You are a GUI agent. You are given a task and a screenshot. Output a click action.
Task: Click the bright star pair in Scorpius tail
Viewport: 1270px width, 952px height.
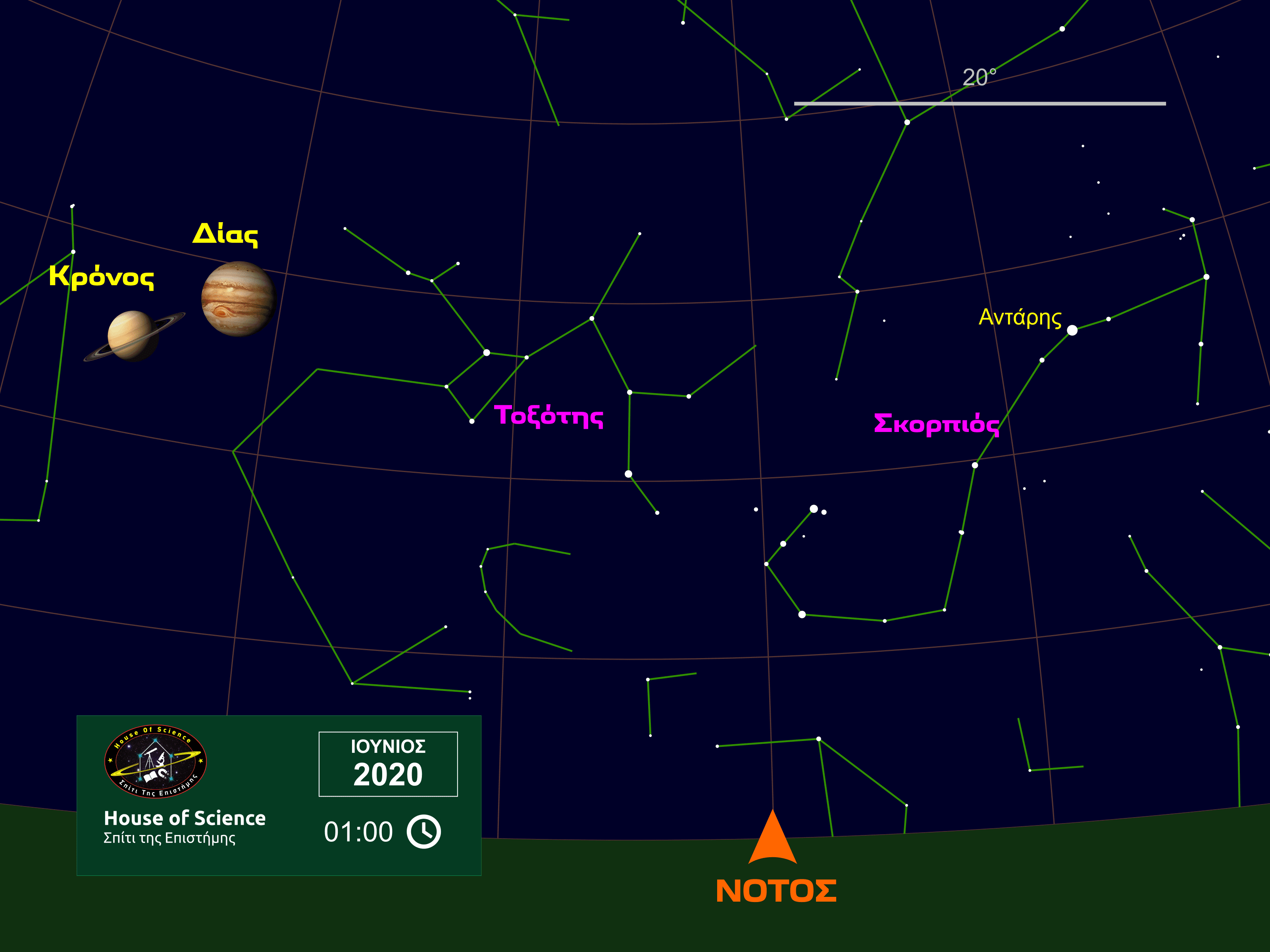coord(814,509)
